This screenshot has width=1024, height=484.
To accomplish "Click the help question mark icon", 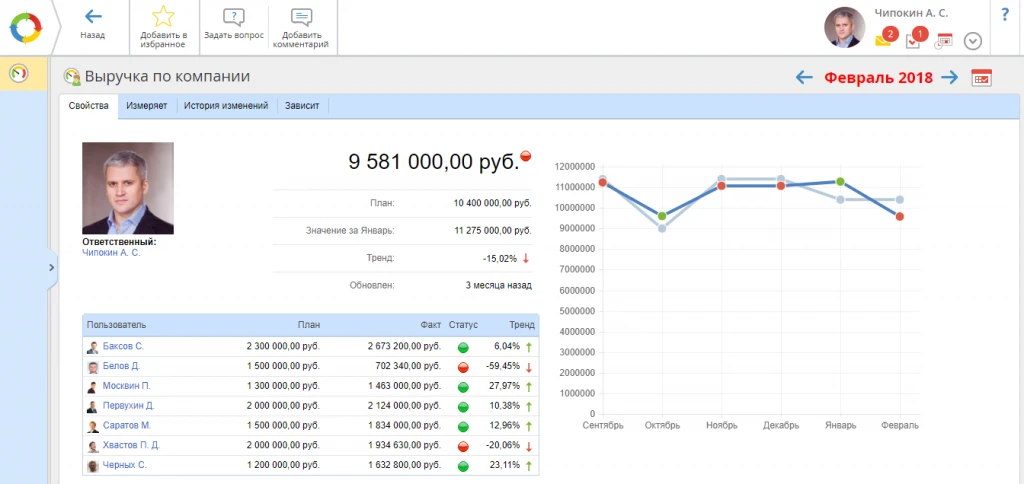I will (1004, 14).
